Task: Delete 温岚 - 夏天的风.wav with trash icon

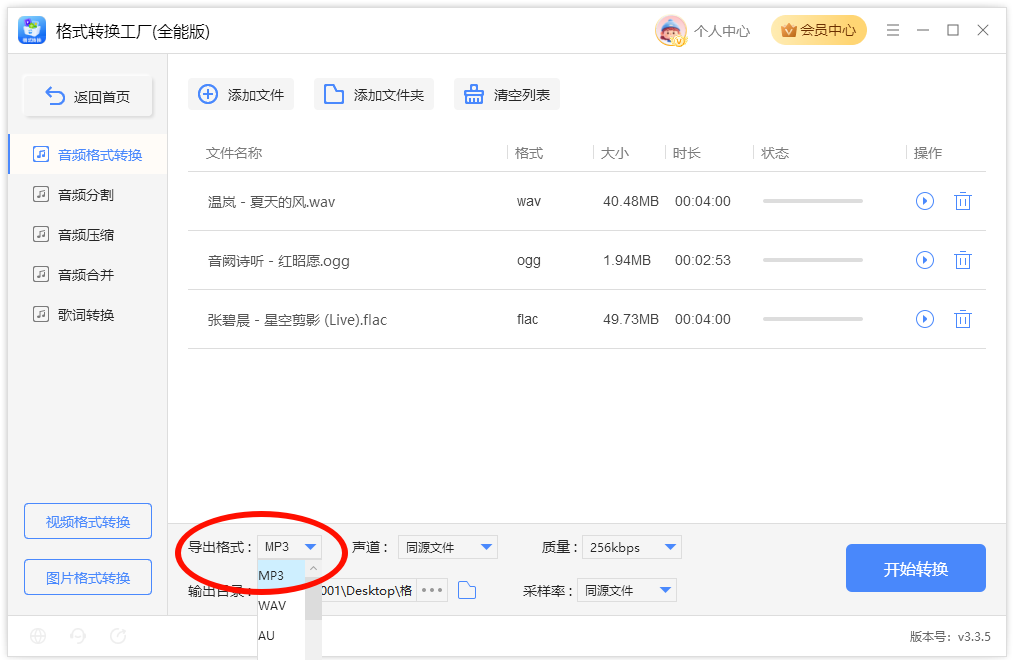Action: [963, 201]
